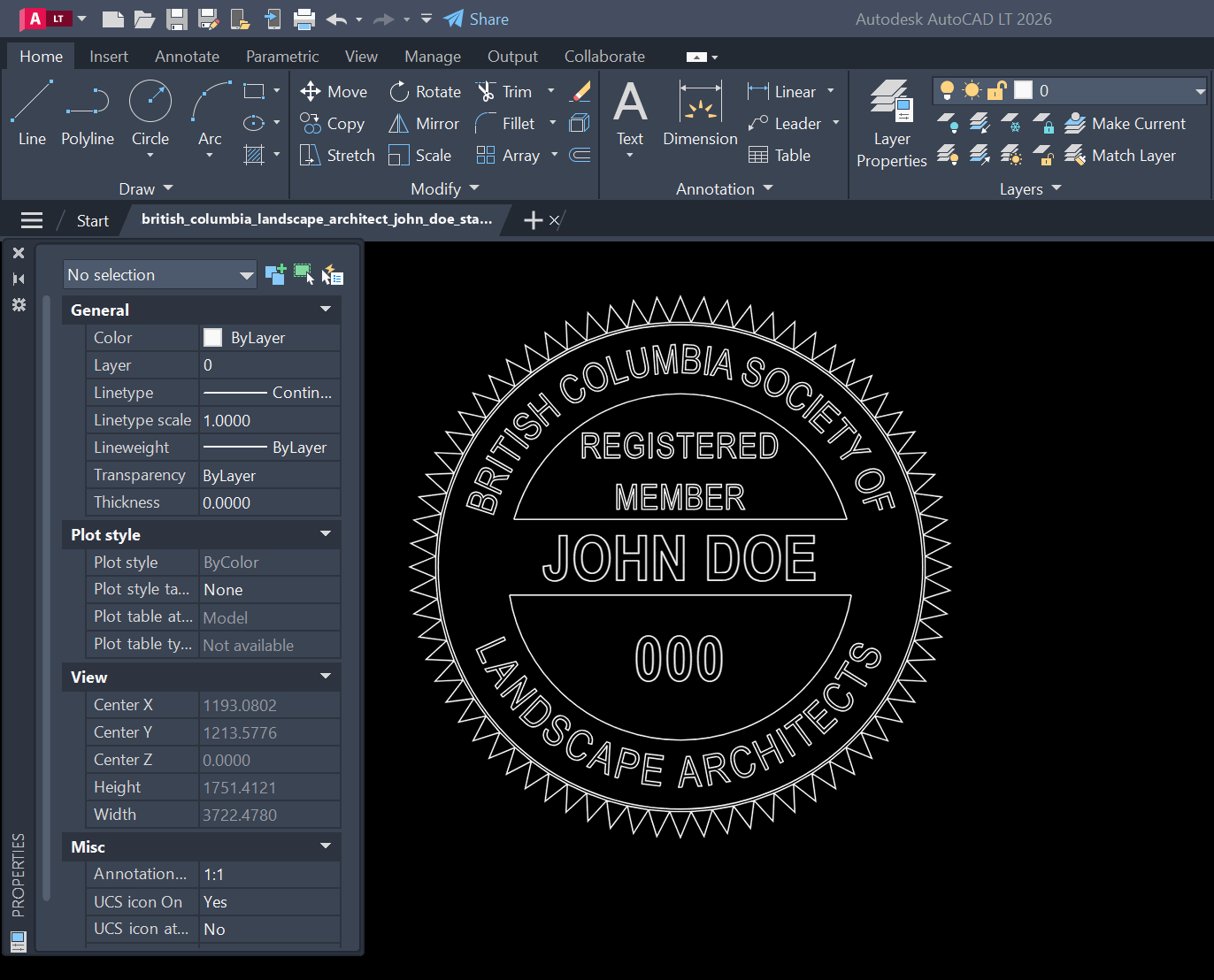Toggle layer 0 freeze sun icon

(972, 90)
